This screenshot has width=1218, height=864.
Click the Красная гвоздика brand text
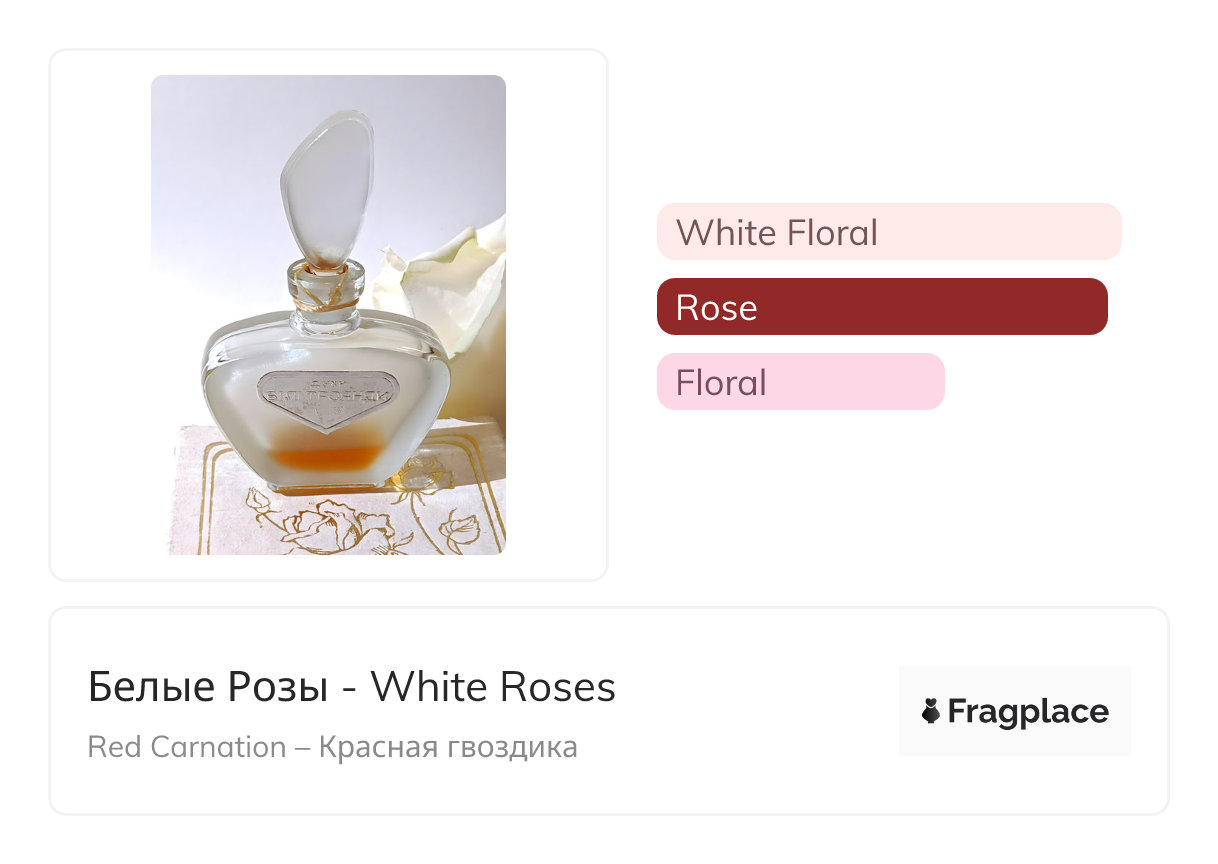point(448,747)
